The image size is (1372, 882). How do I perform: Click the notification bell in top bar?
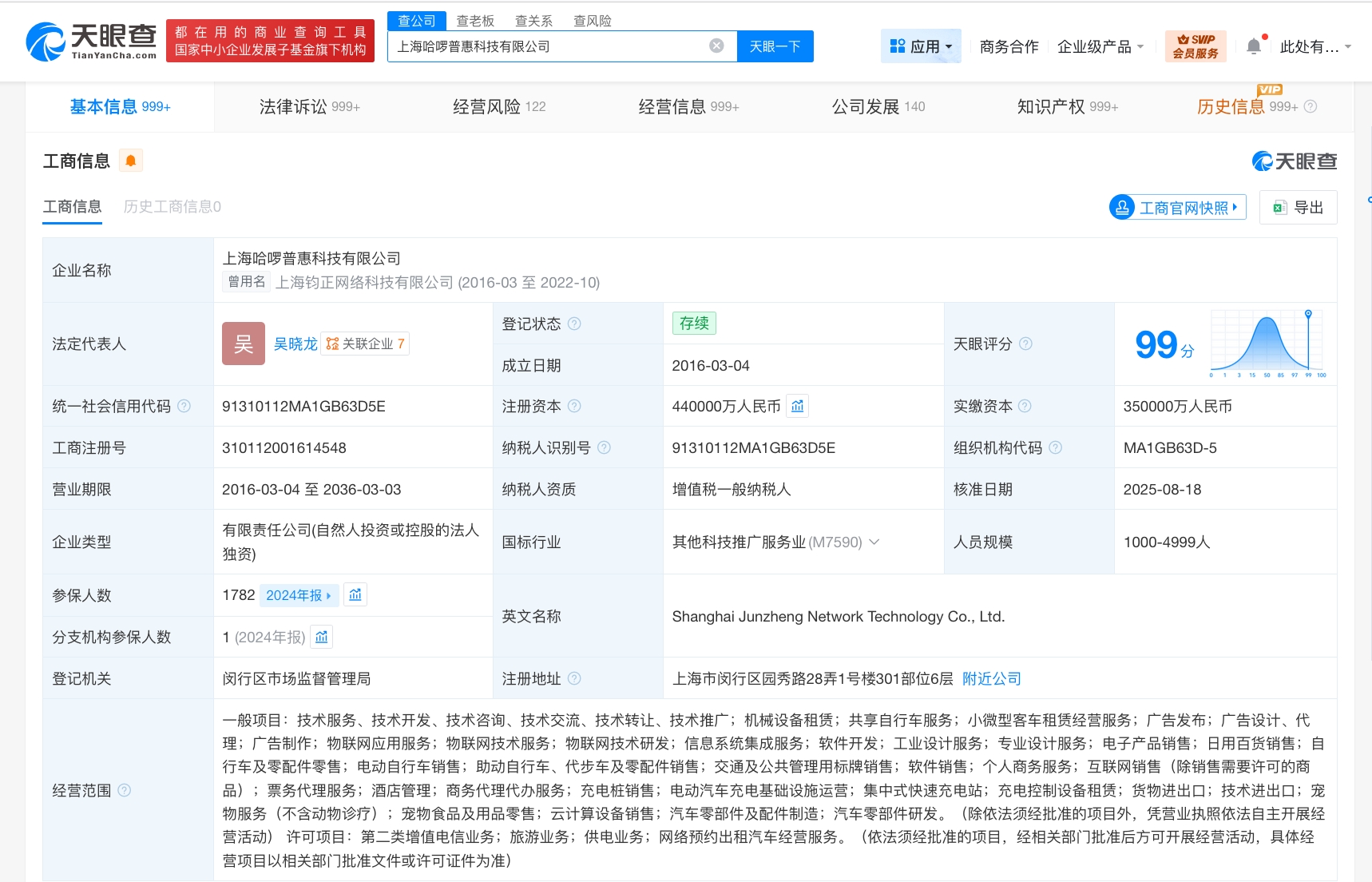point(1253,46)
